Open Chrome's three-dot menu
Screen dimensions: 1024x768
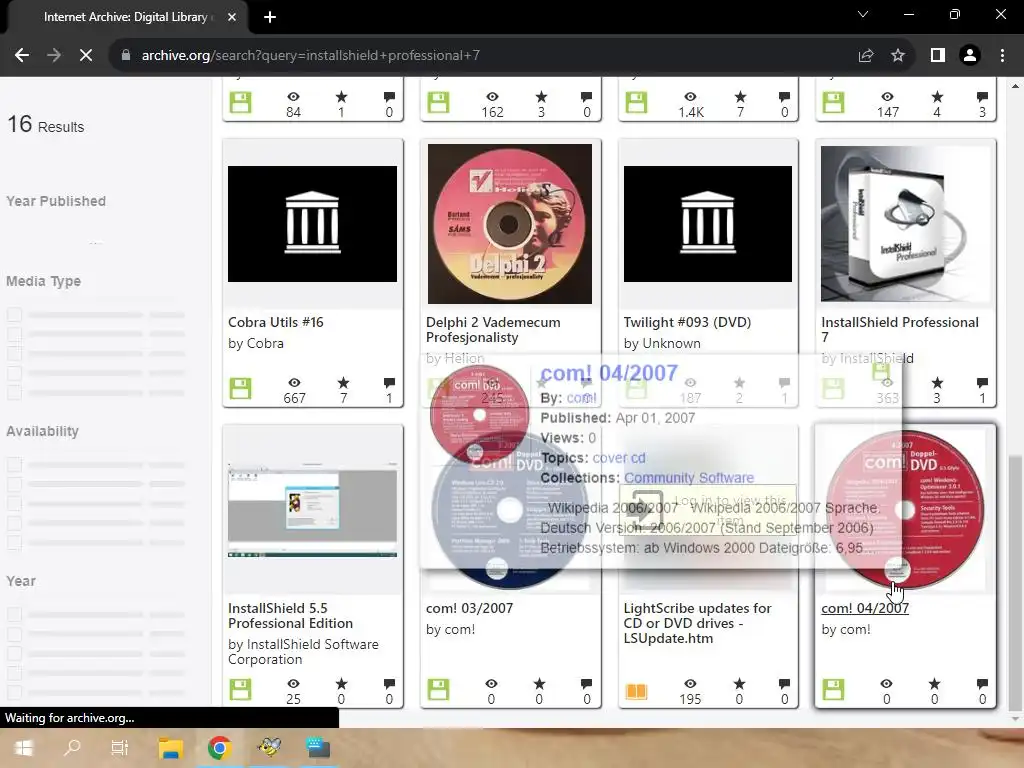pyautogui.click(x=1002, y=56)
